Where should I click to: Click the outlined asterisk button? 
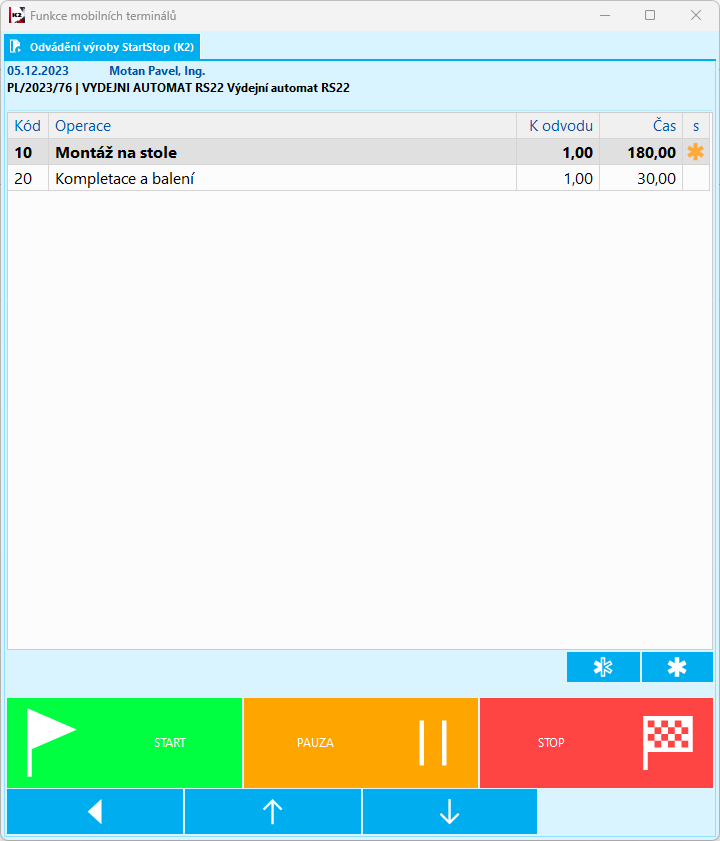click(603, 667)
